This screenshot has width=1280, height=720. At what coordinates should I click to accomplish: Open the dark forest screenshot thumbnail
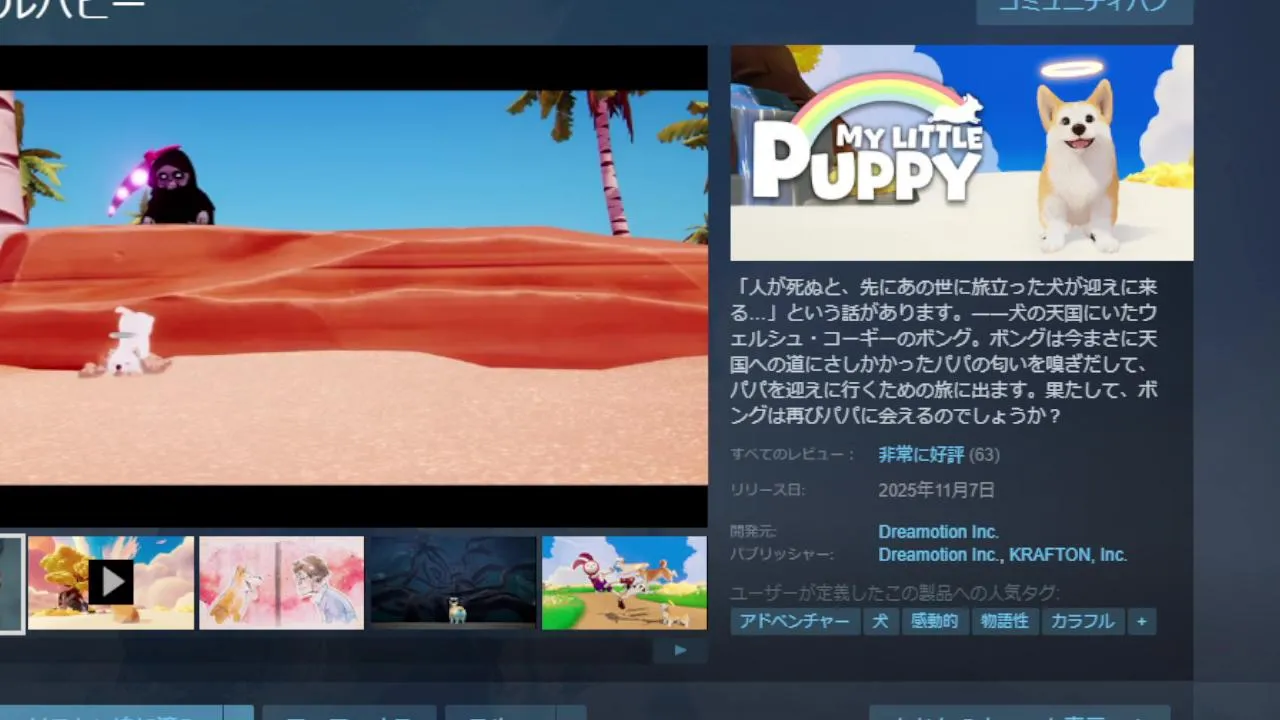[x=453, y=582]
